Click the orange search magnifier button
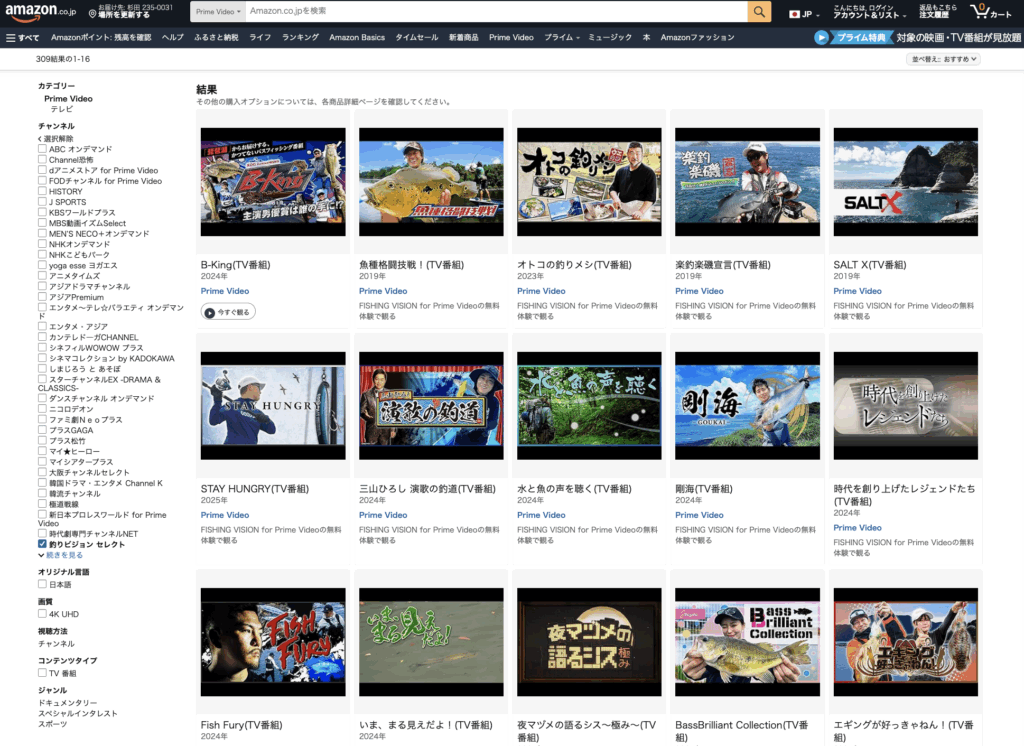The height and width of the screenshot is (746, 1024). [x=760, y=11]
